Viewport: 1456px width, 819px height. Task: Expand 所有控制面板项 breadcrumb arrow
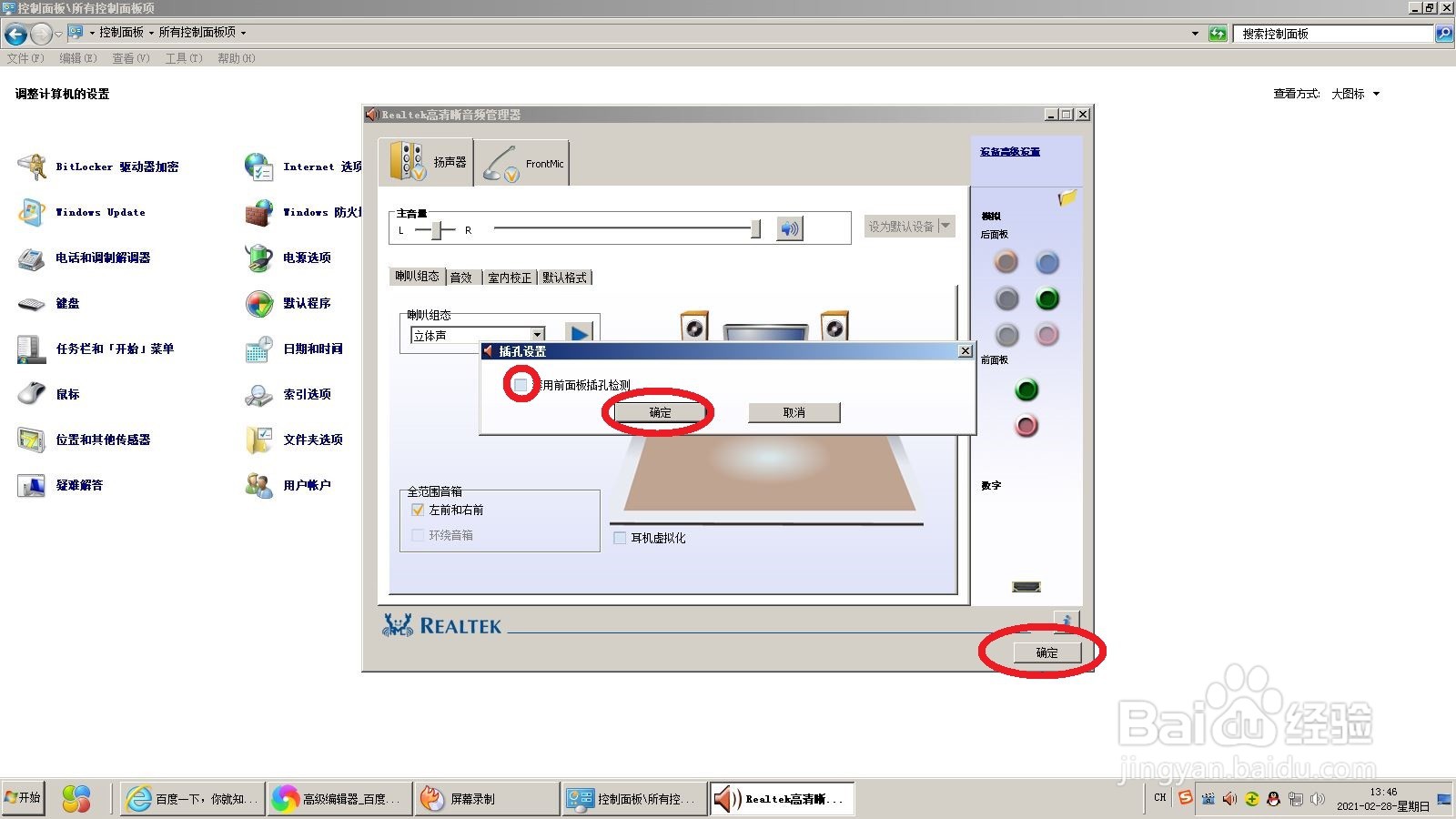coord(243,33)
